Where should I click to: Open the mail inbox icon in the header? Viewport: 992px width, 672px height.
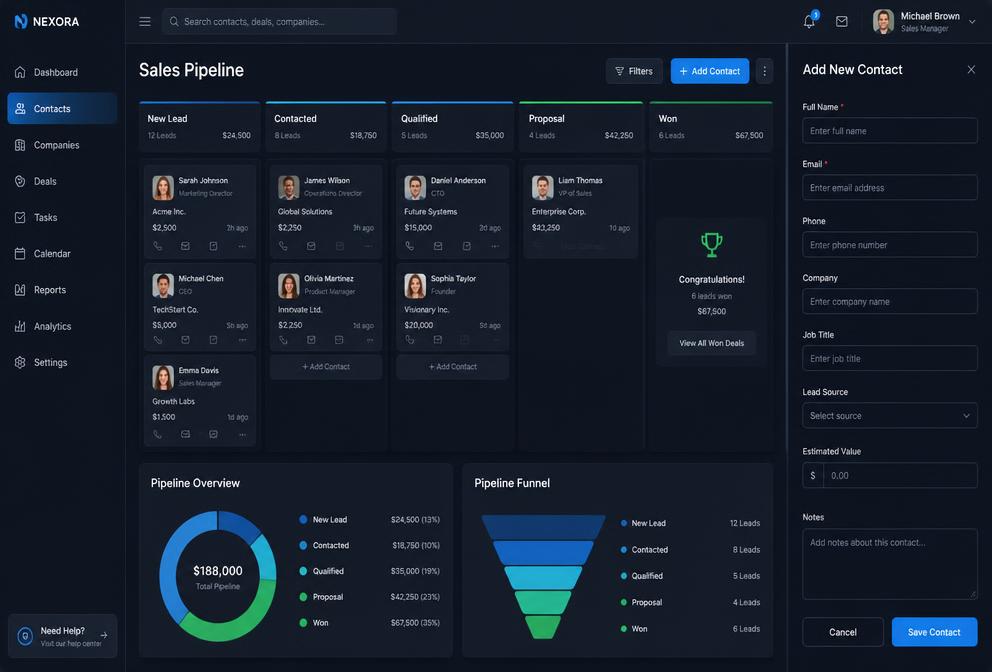(841, 22)
